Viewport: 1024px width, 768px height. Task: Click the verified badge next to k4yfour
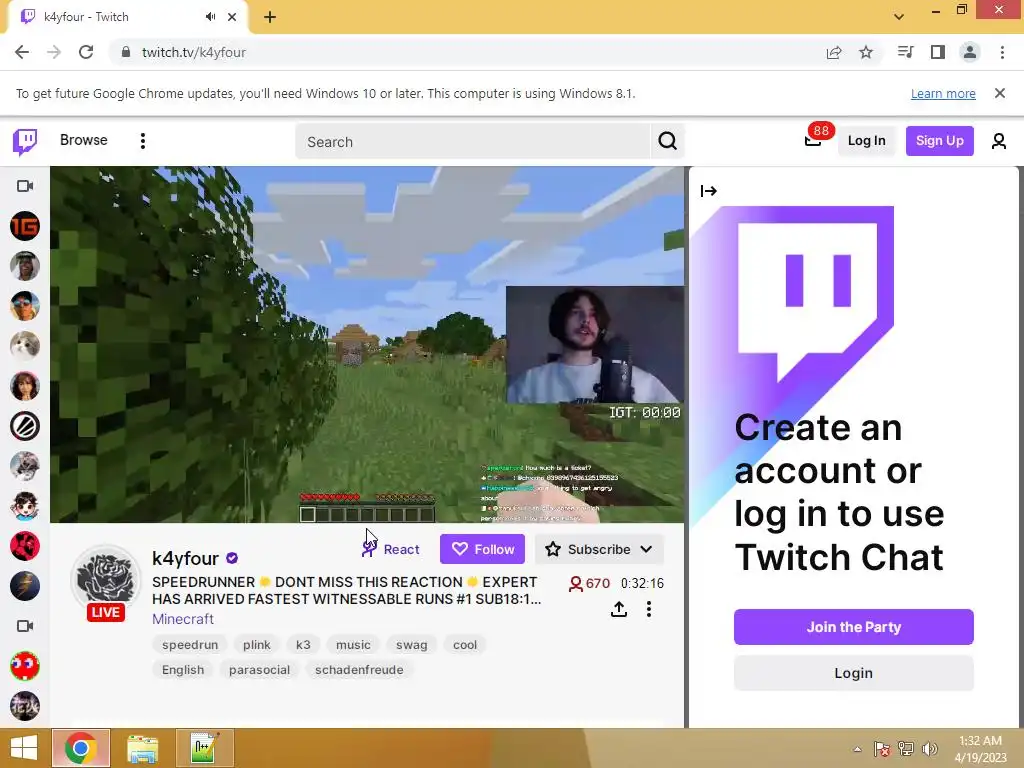(232, 558)
